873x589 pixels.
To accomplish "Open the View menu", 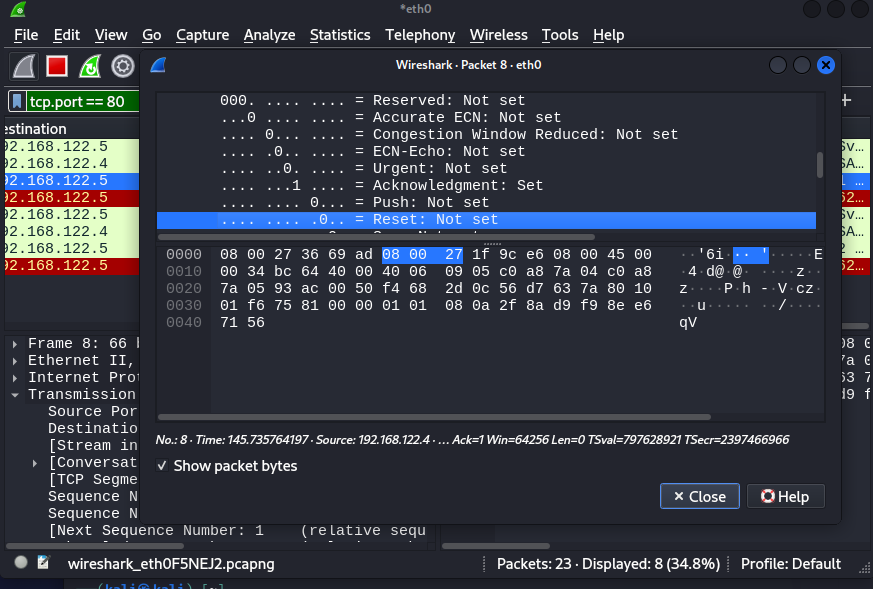I will pos(111,35).
